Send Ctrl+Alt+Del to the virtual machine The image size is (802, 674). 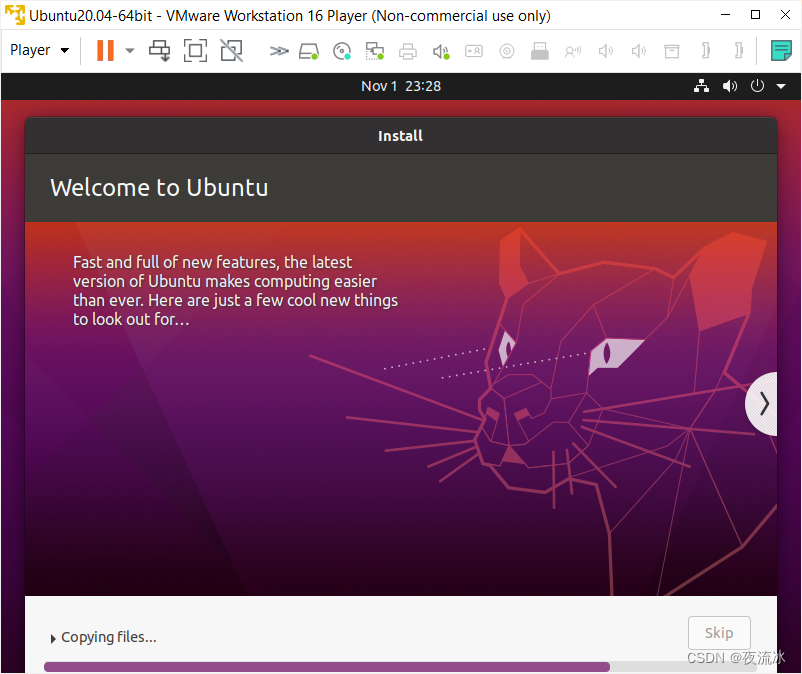tap(160, 51)
